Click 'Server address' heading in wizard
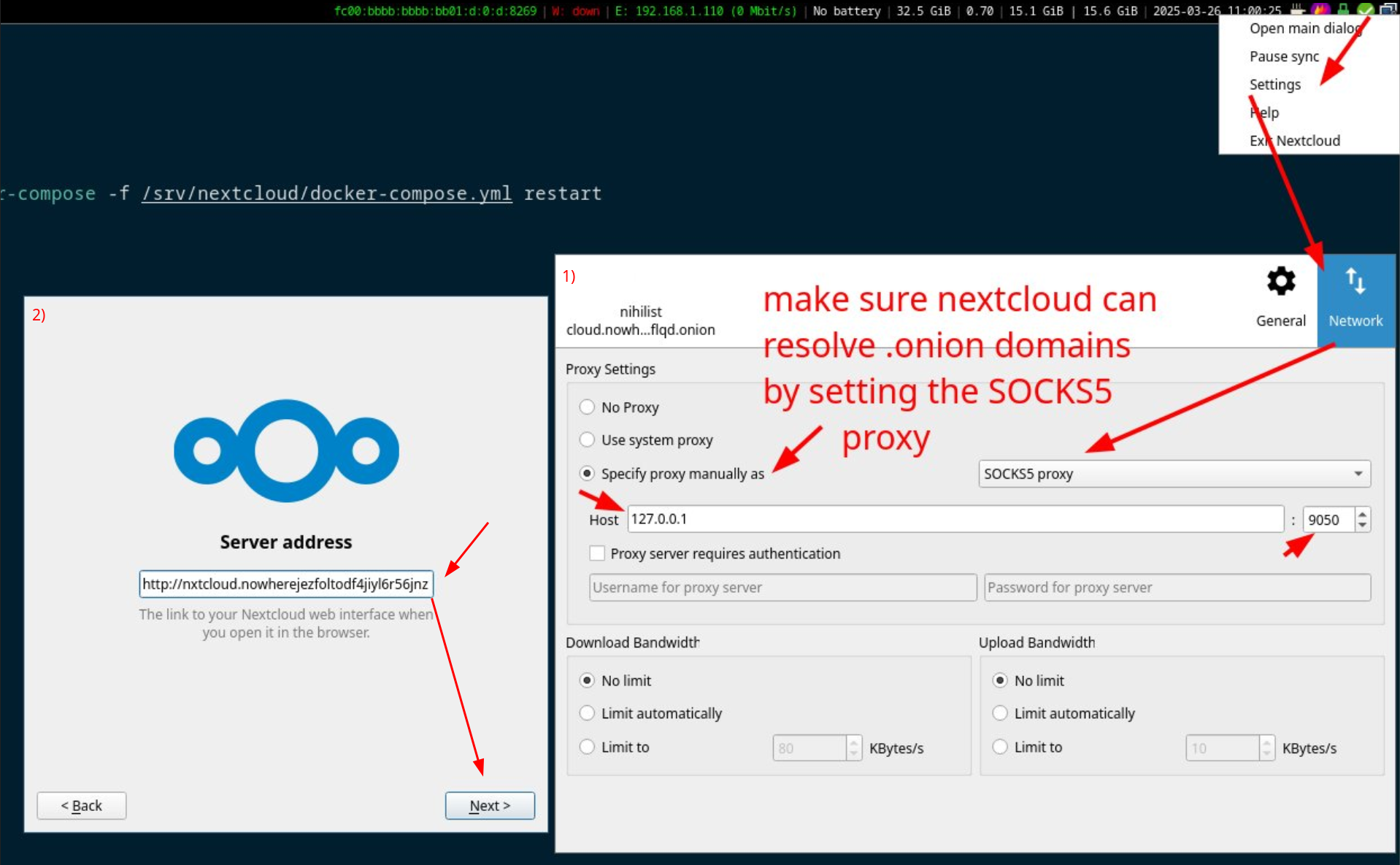Viewport: 1400px width, 865px height. coord(286,542)
